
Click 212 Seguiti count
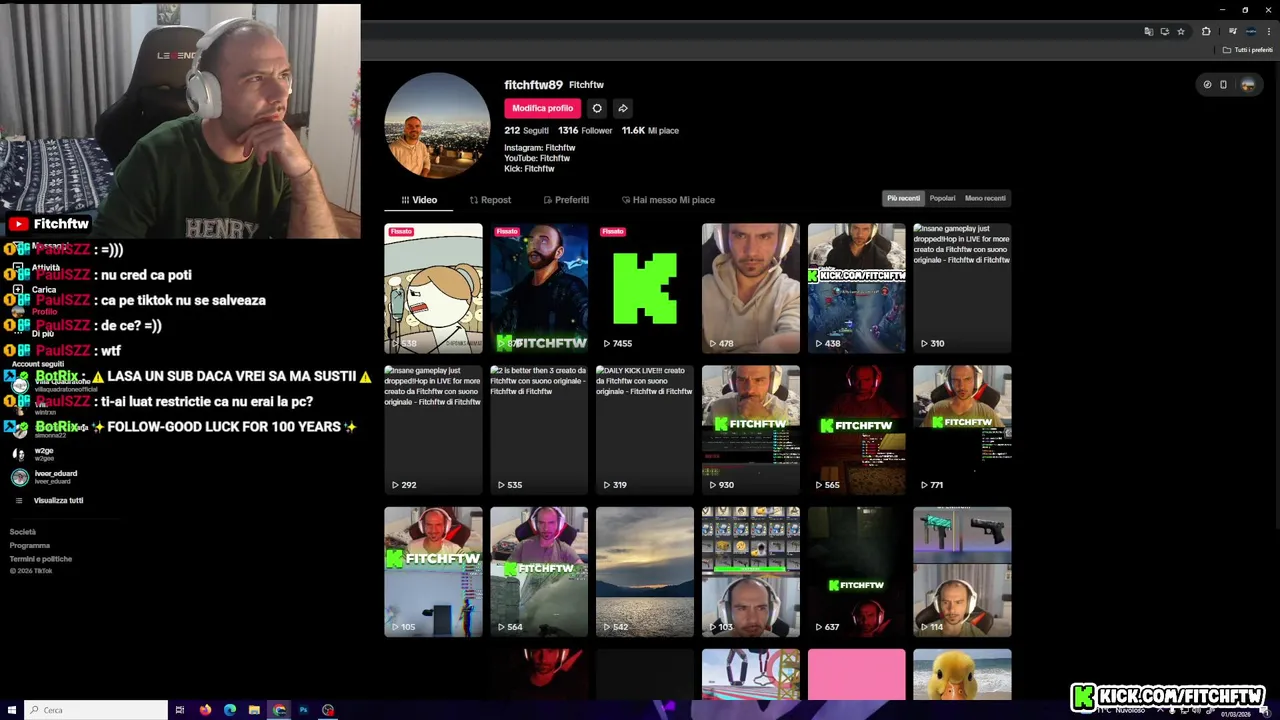(x=526, y=131)
